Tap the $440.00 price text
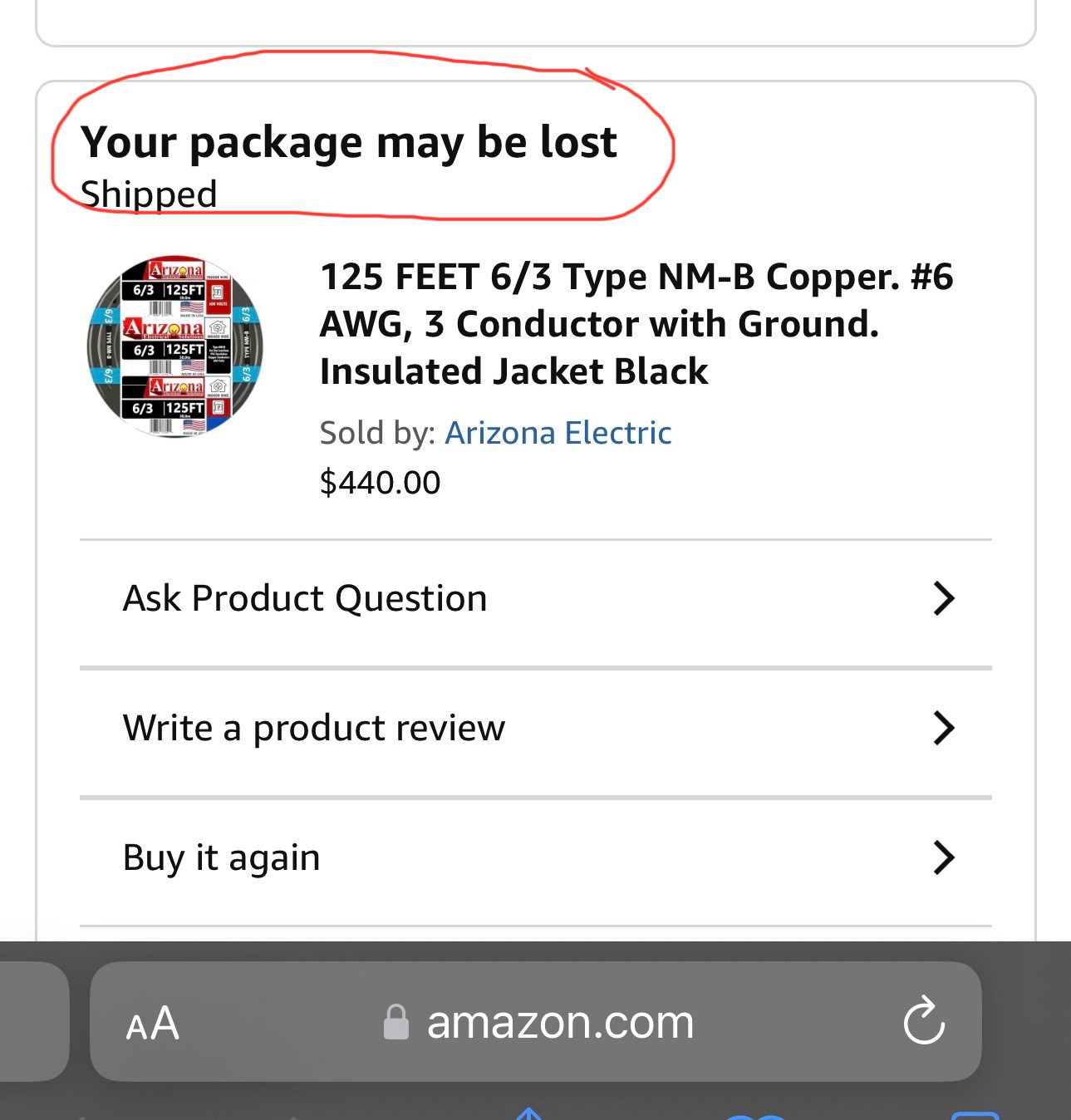 pos(381,483)
